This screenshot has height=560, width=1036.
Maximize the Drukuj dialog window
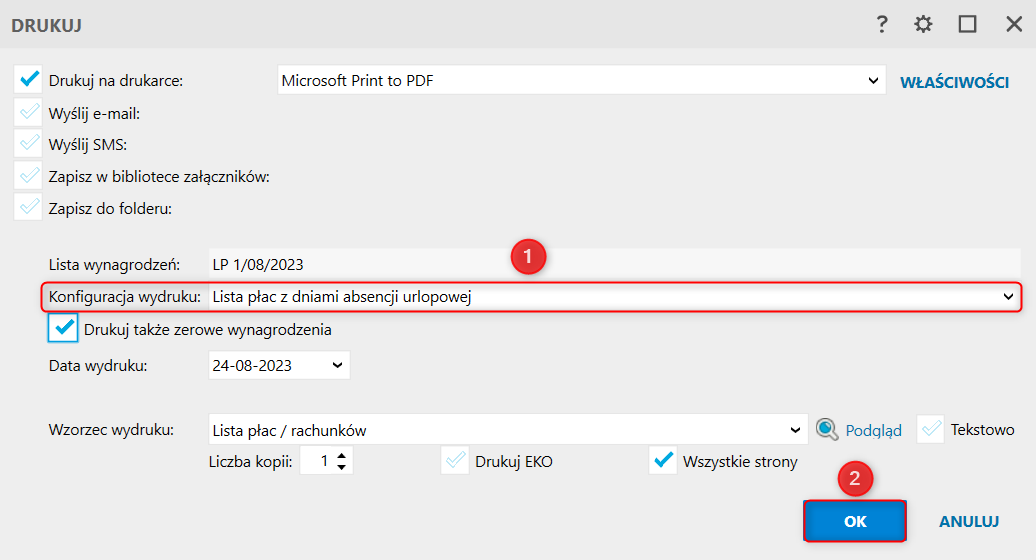point(967,25)
